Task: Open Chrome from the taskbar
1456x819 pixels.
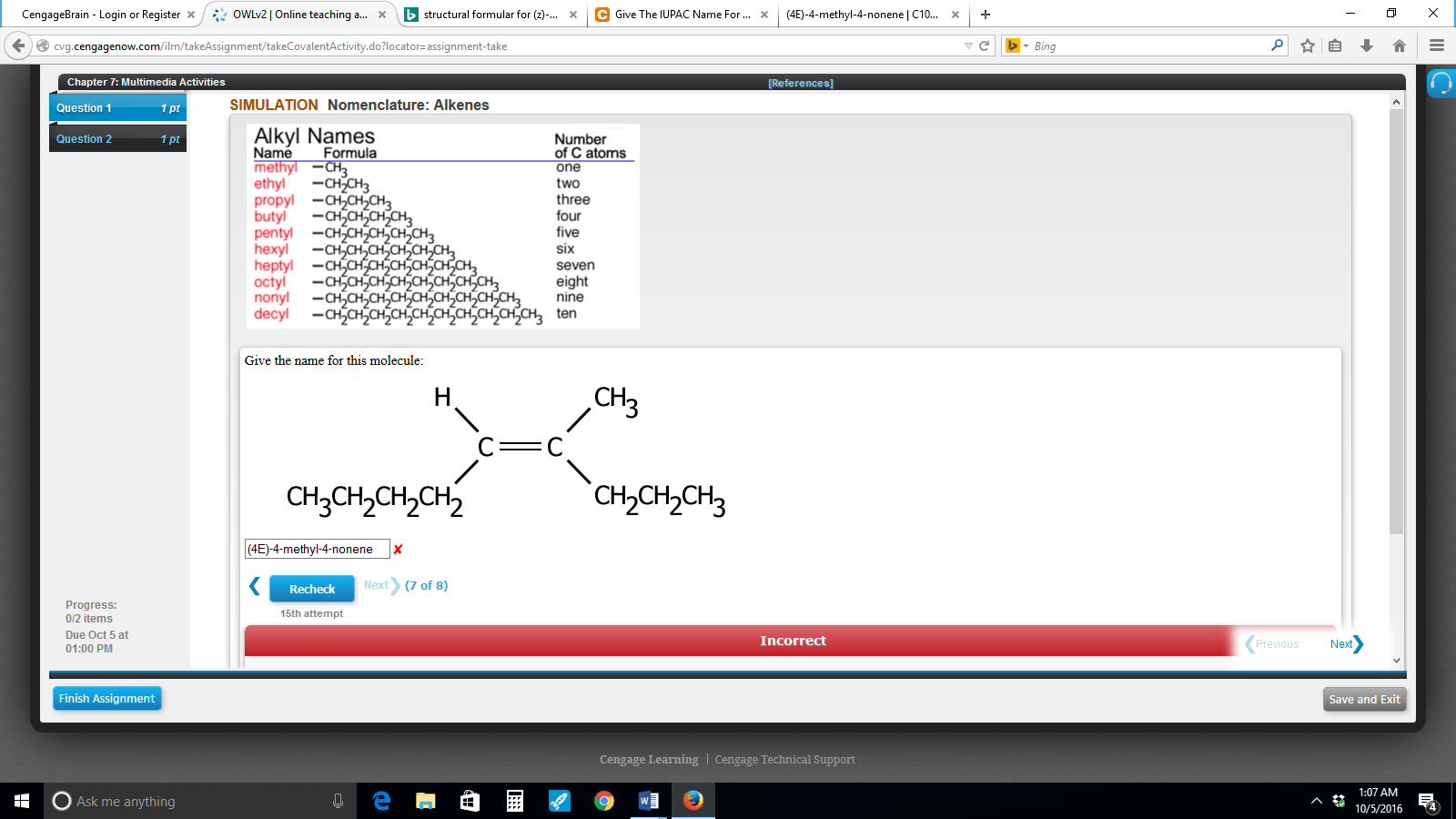Action: pos(603,802)
